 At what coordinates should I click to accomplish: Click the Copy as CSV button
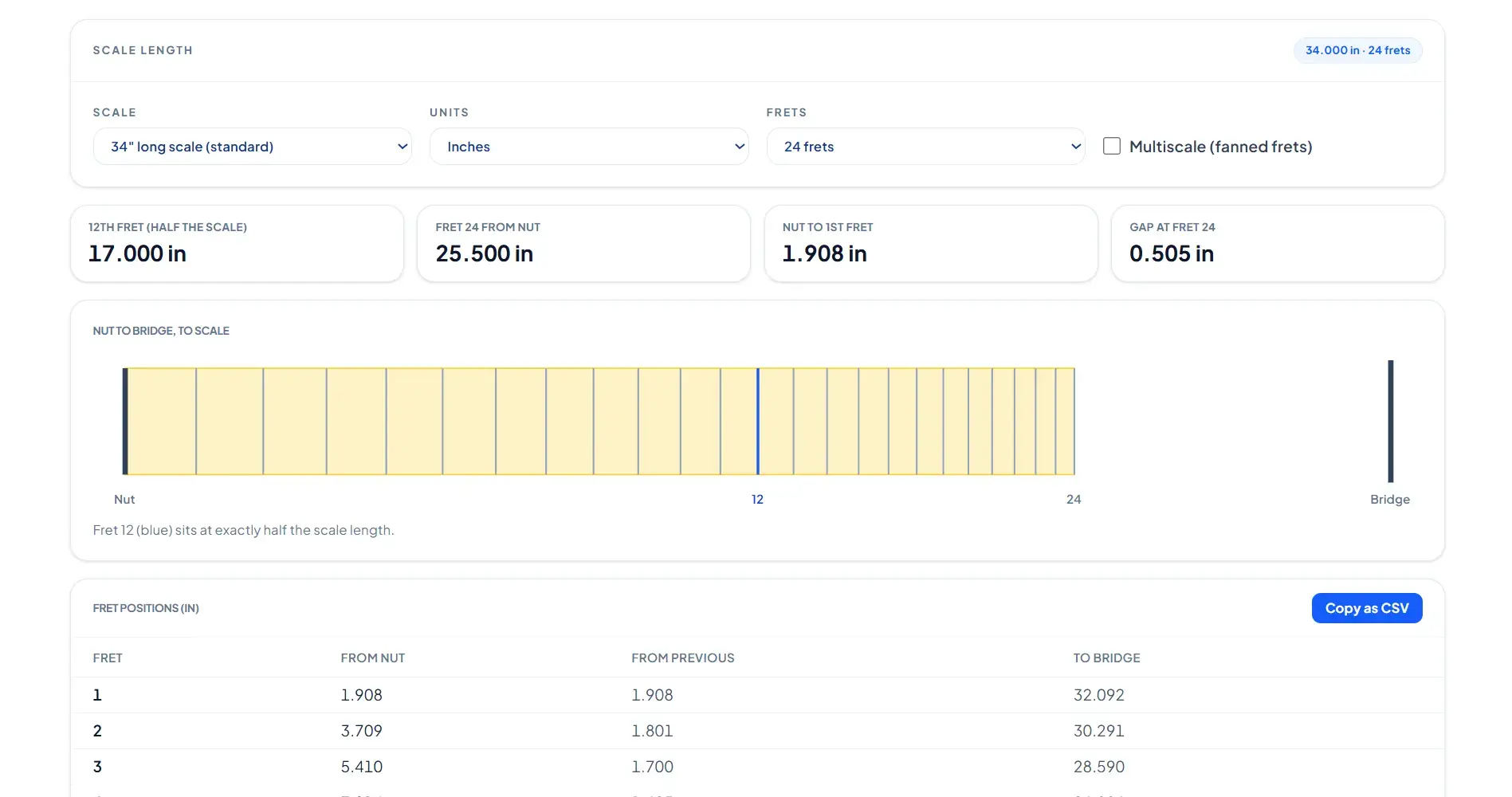[x=1367, y=608]
